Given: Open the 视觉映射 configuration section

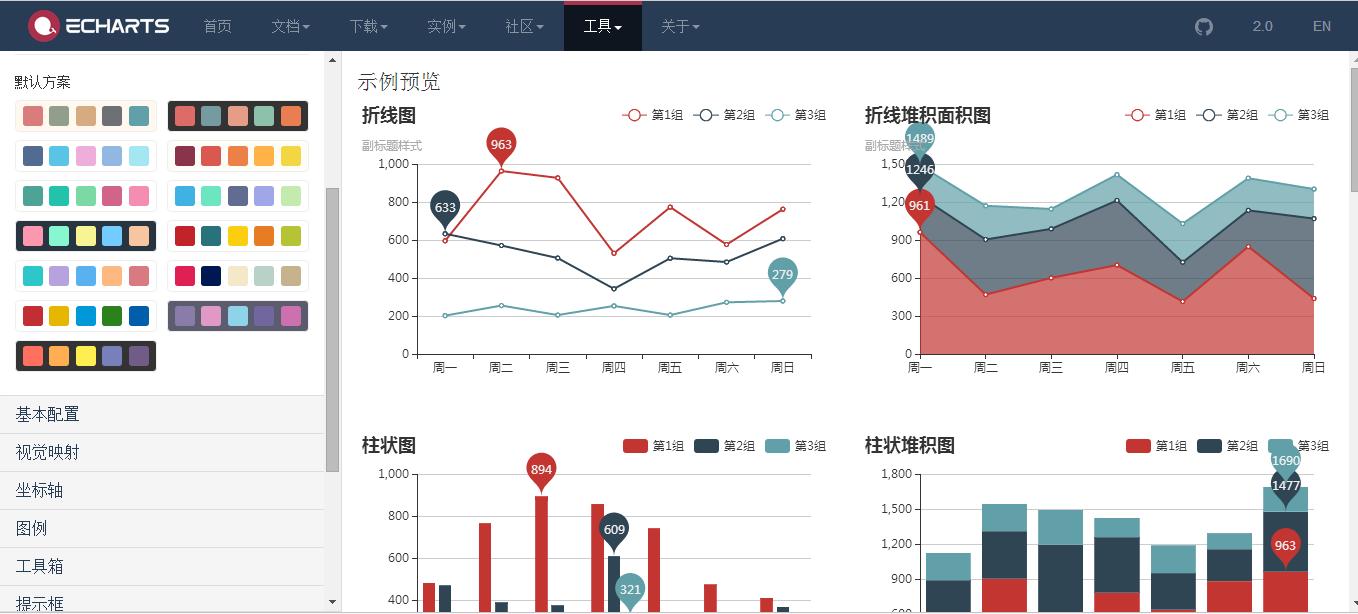Looking at the screenshot, I should click(x=45, y=452).
